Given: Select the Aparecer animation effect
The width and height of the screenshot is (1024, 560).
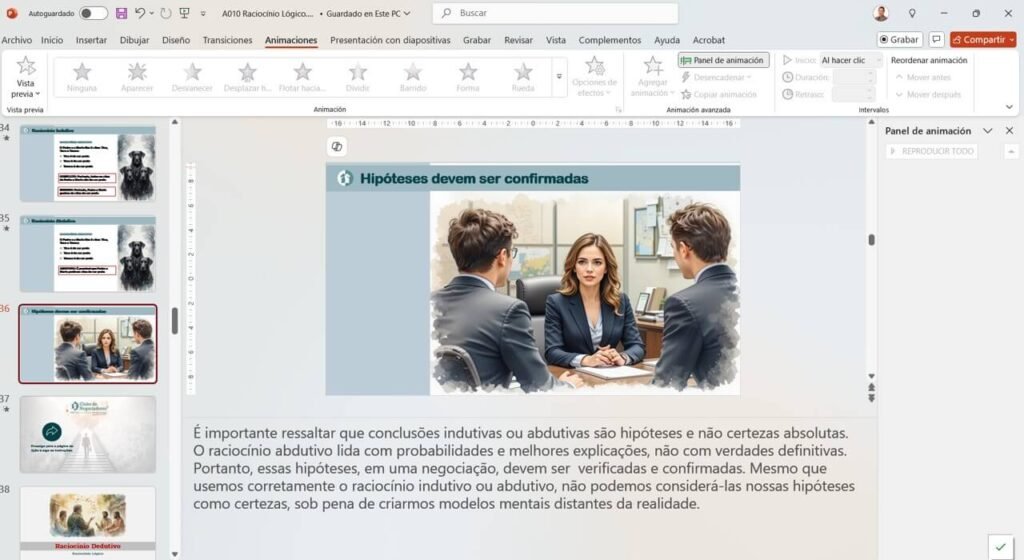Looking at the screenshot, I should (x=136, y=77).
